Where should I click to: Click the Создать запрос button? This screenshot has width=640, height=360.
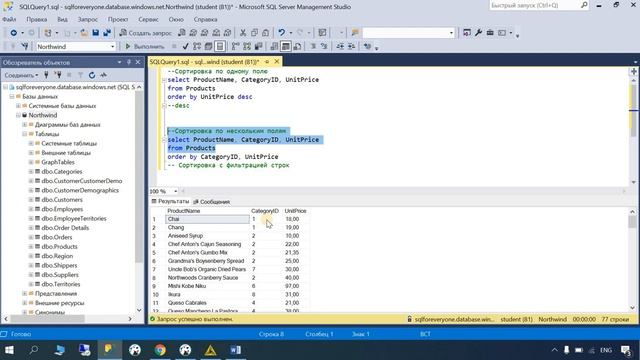146,33
